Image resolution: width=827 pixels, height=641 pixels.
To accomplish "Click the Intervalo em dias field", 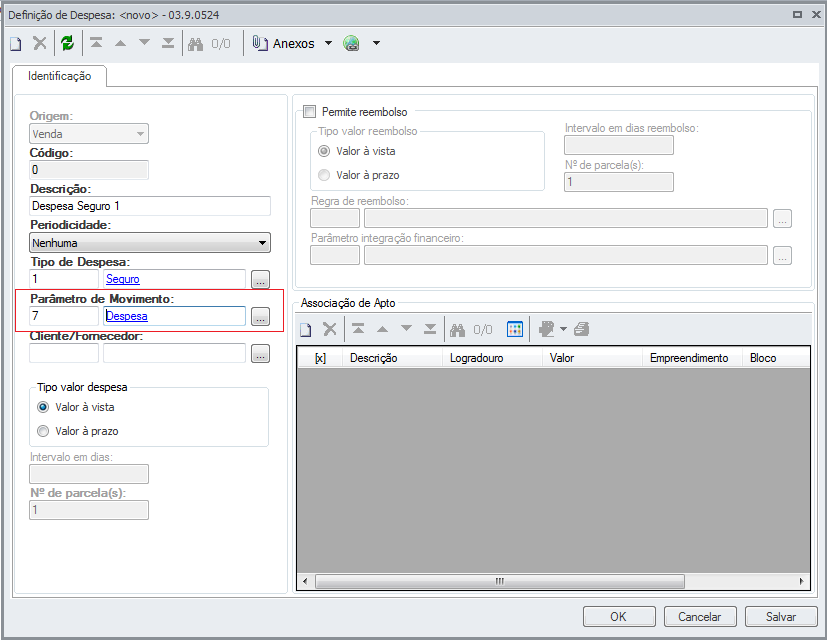I will (x=89, y=474).
